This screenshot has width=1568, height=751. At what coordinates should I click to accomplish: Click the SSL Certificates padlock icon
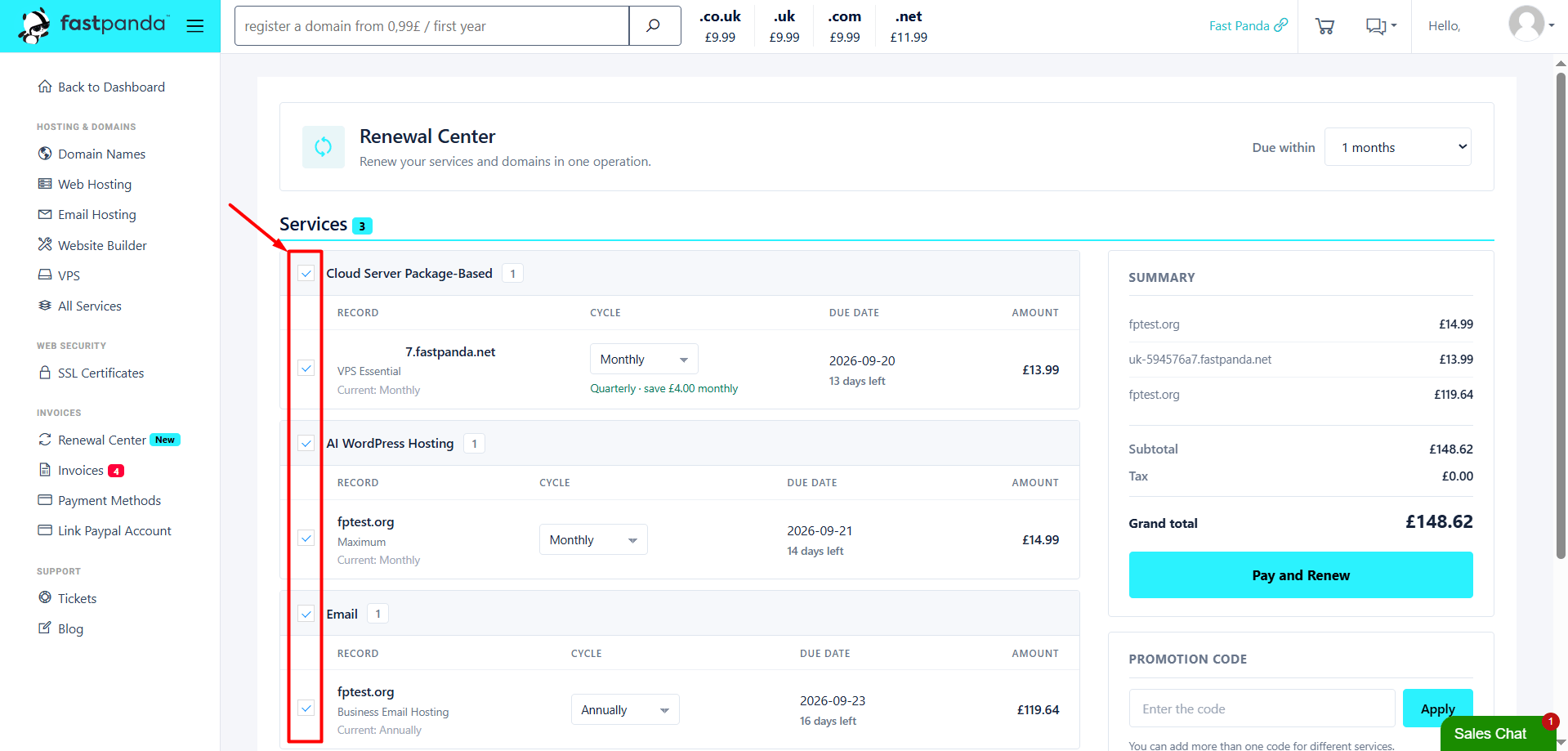[x=45, y=373]
